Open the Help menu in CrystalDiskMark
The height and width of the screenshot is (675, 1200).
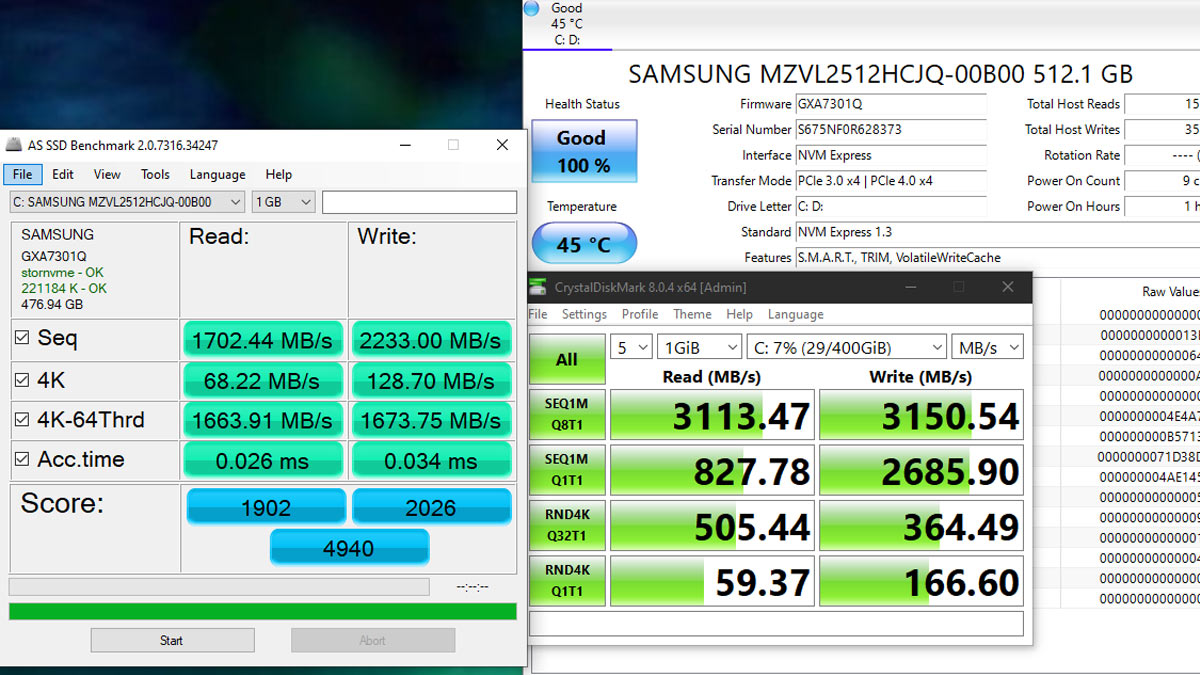click(739, 314)
